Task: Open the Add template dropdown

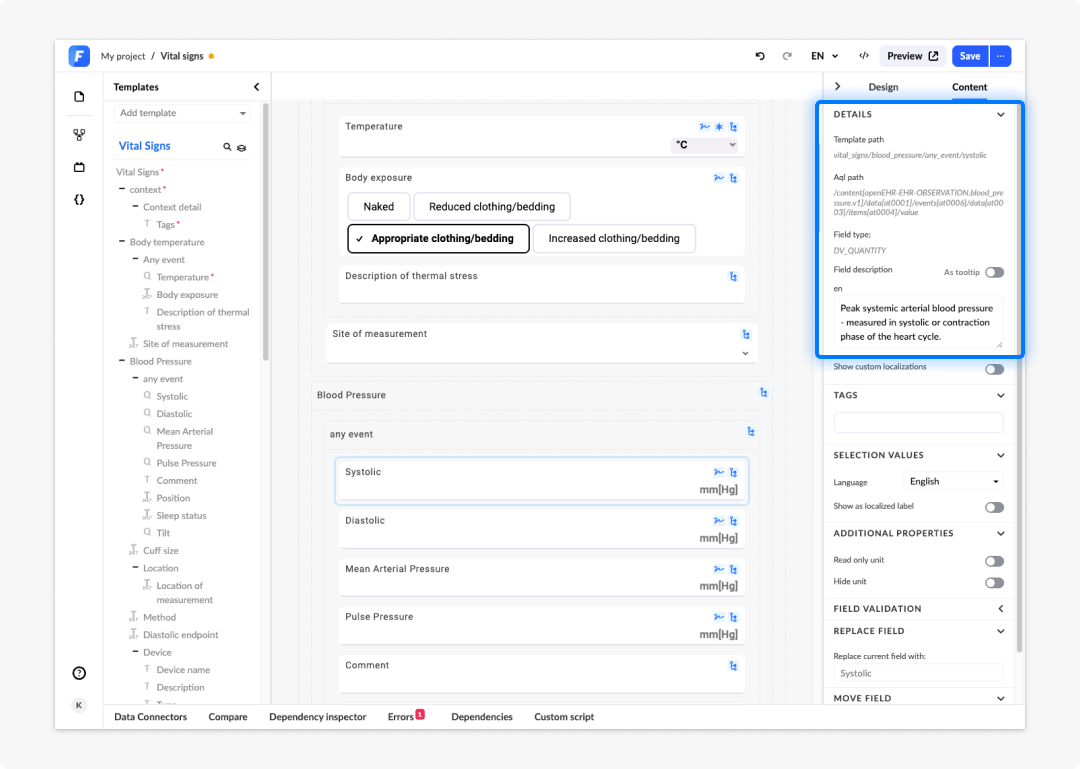Action: click(182, 113)
